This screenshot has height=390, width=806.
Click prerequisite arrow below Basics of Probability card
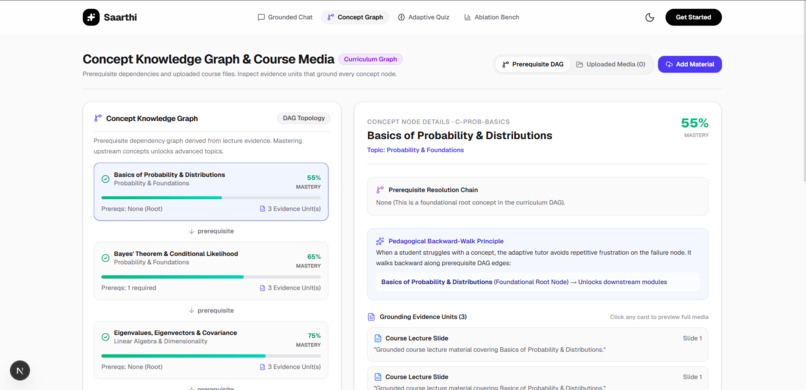click(x=191, y=232)
